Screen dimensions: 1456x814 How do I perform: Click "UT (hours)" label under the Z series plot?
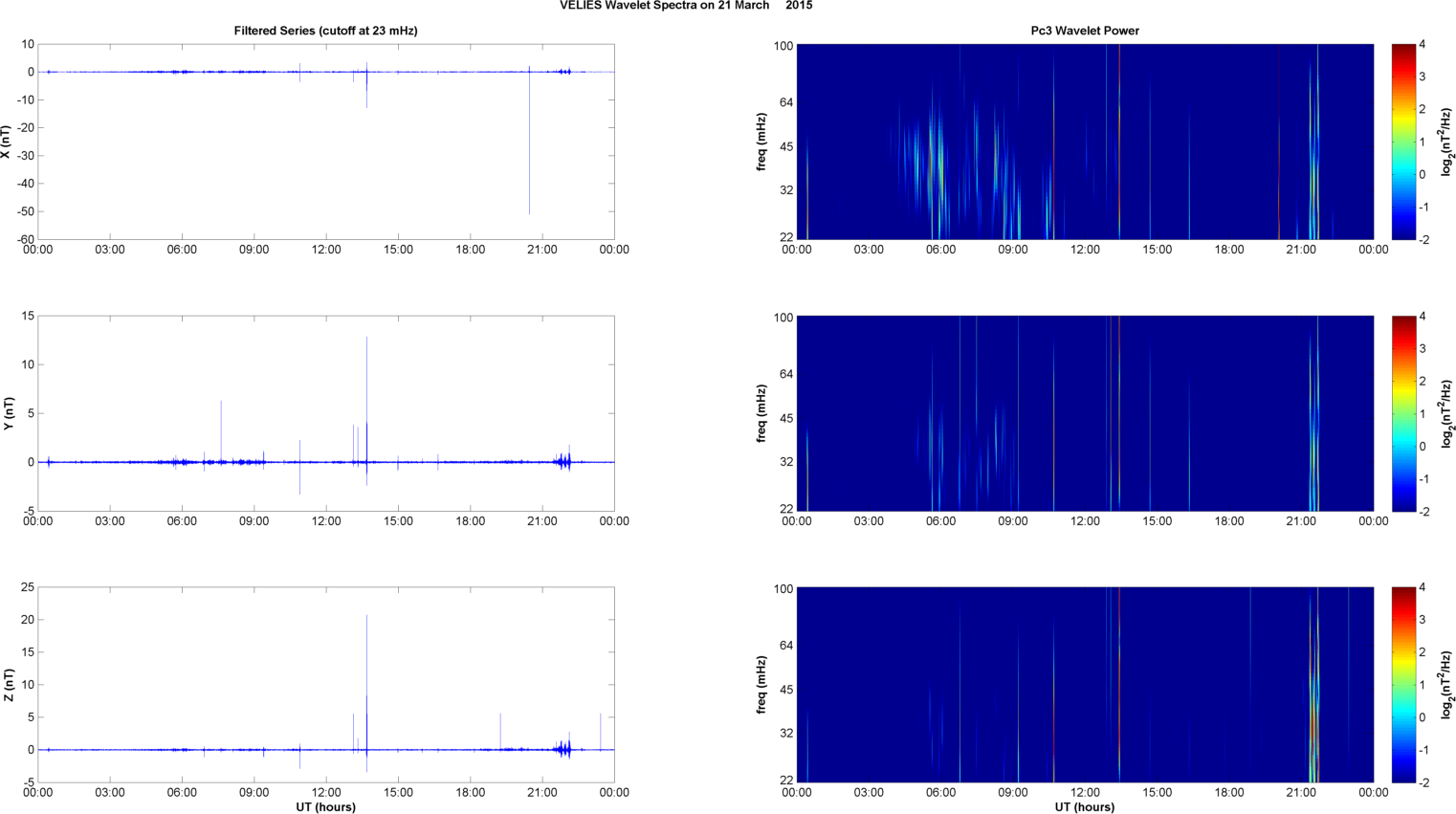(325, 807)
